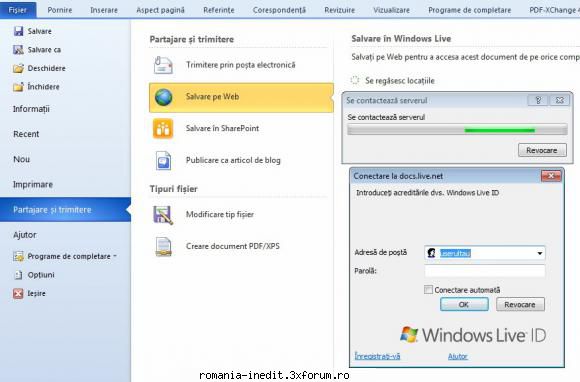
Task: Switch to the Inserare ribbon tab
Action: 104,10
